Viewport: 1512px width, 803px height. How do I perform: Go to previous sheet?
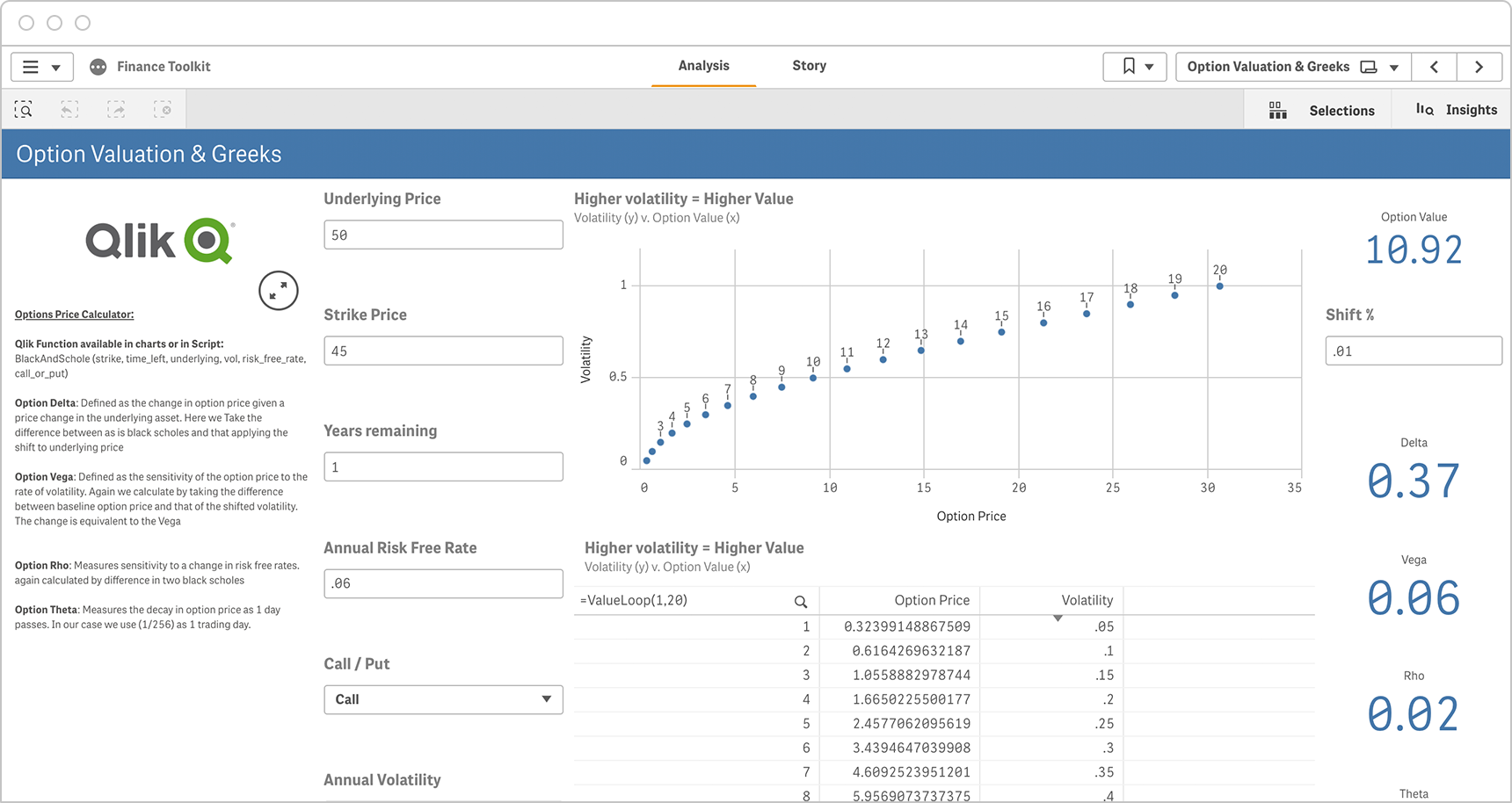tap(1434, 67)
